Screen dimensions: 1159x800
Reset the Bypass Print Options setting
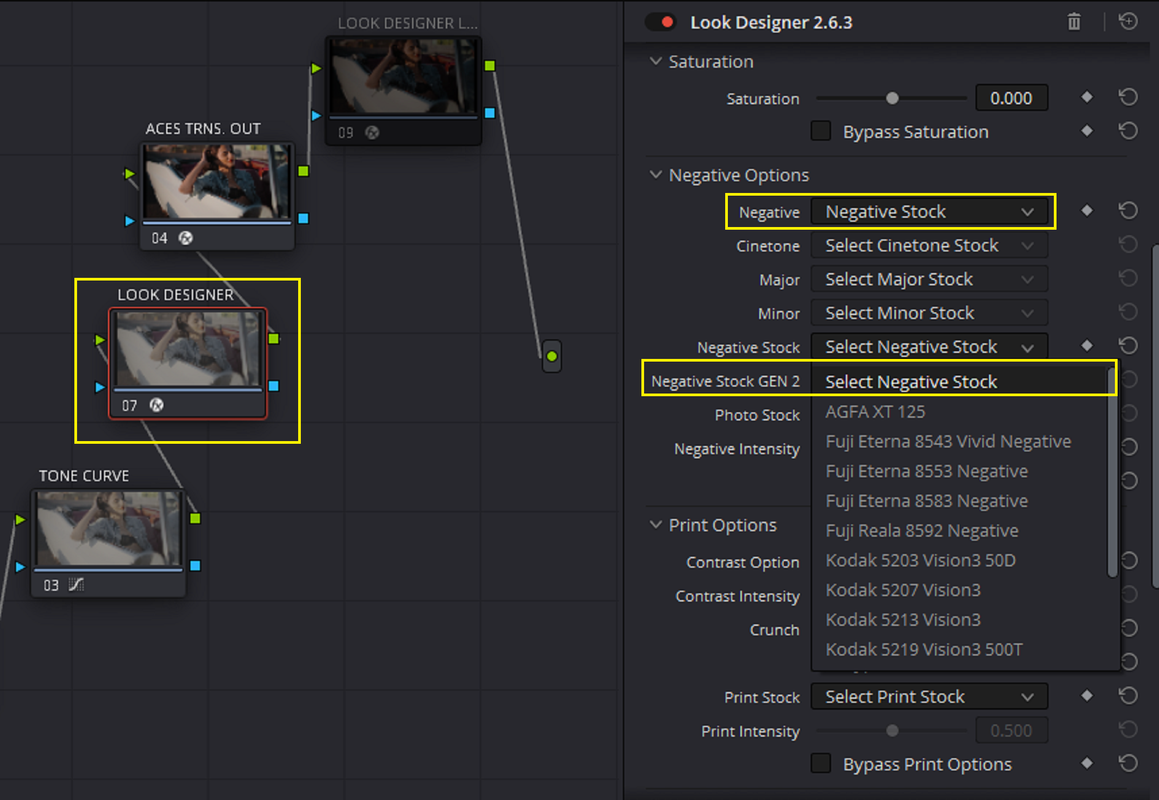pos(1128,763)
